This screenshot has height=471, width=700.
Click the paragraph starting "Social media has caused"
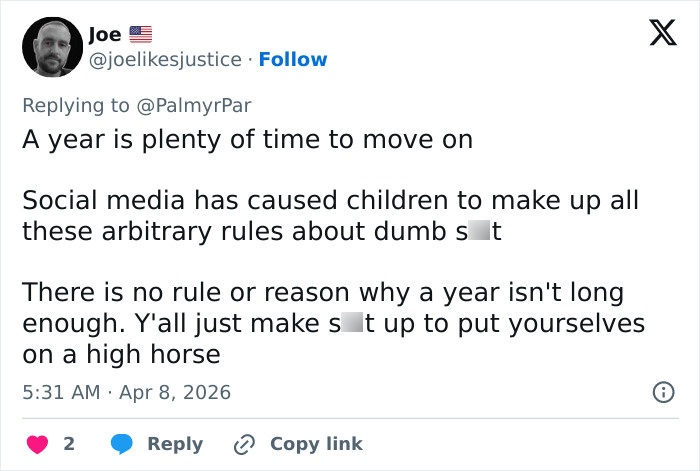tap(330, 216)
